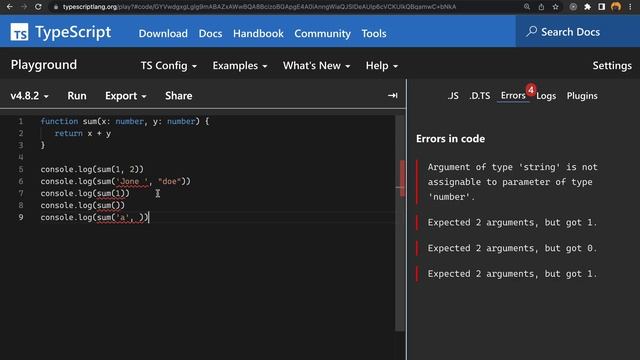
Task: Click the 'Errors in code' heading
Action: pyautogui.click(x=450, y=139)
